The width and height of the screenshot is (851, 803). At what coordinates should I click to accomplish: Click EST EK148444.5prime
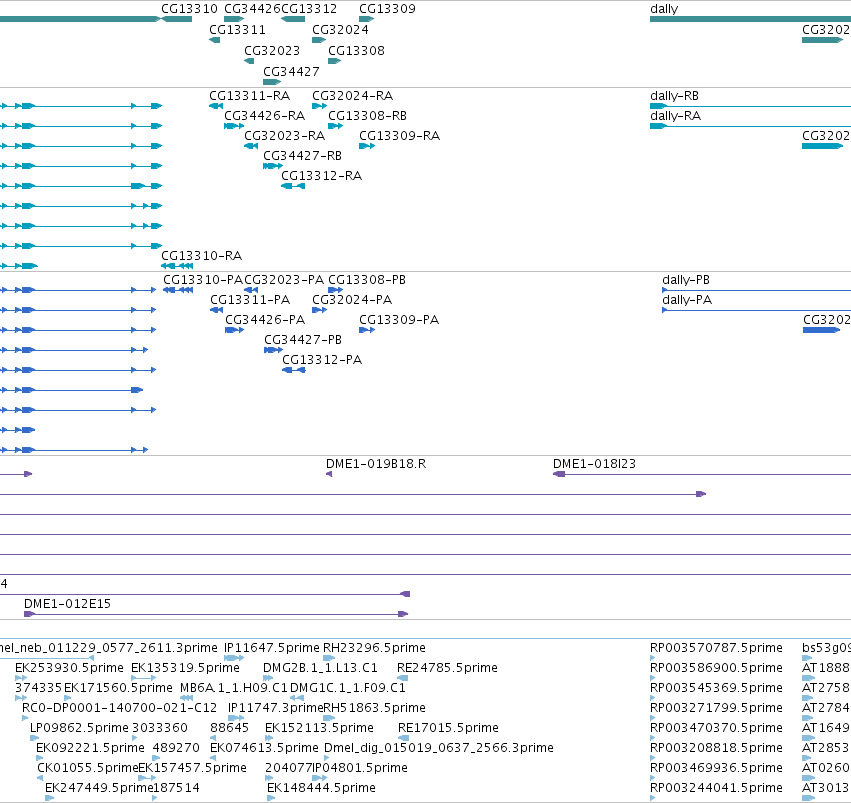(321, 788)
